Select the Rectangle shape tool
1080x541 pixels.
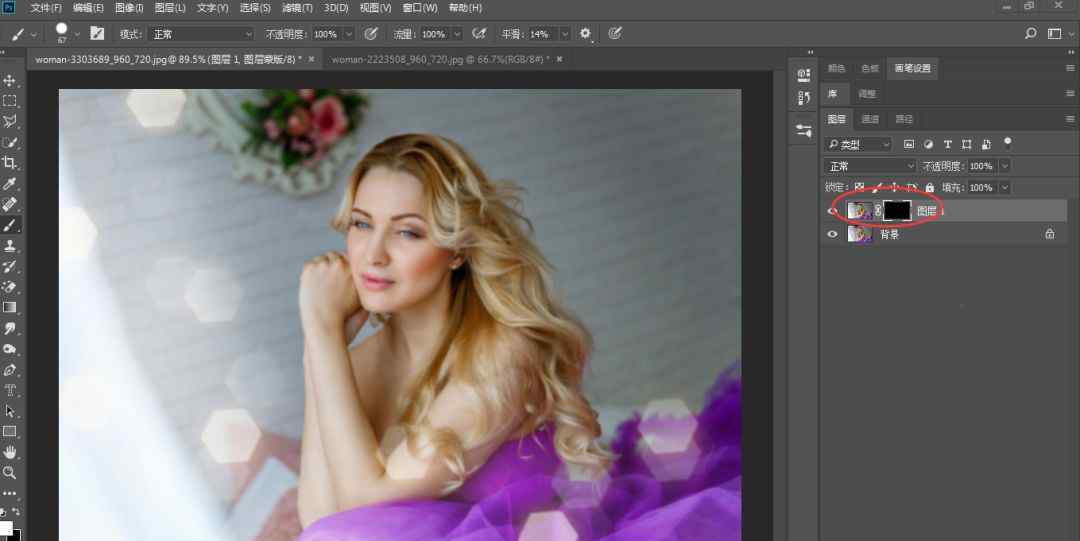click(10, 432)
